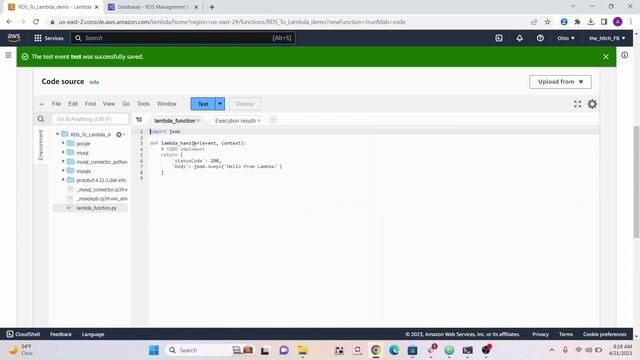Expand the protobuf-4.22.3.dist-info folder
Screen dimensions: 640x360
click(63, 180)
